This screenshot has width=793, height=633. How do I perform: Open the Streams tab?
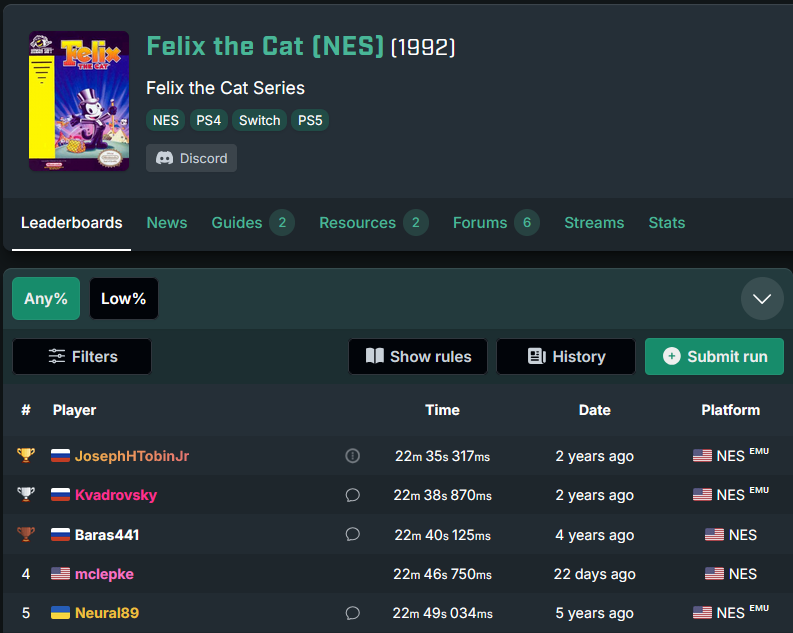[x=594, y=223]
